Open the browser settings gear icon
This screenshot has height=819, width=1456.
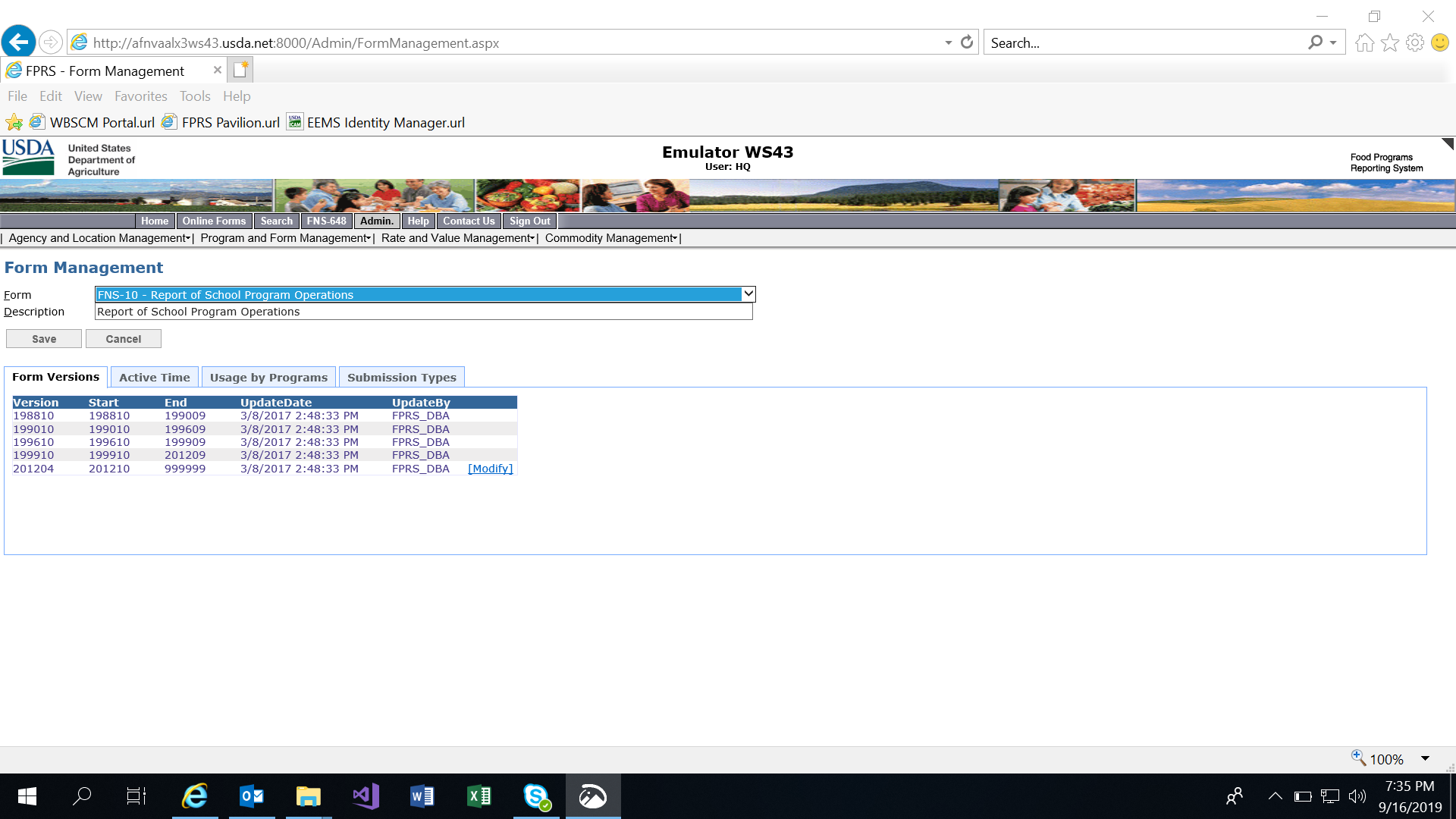1414,42
